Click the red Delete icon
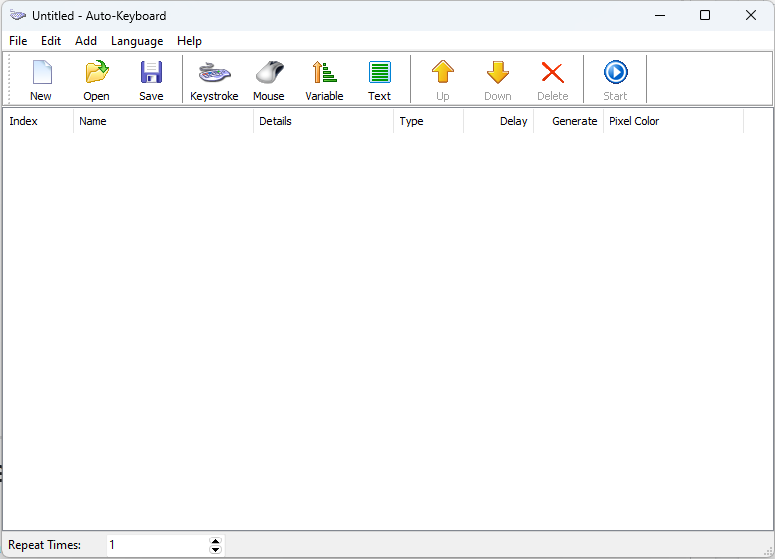 point(552,80)
